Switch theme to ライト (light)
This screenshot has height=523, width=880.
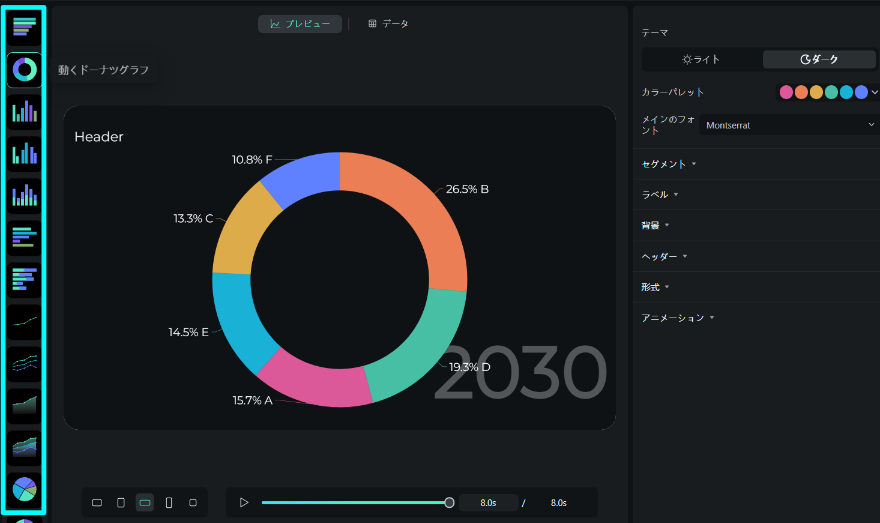[x=701, y=59]
